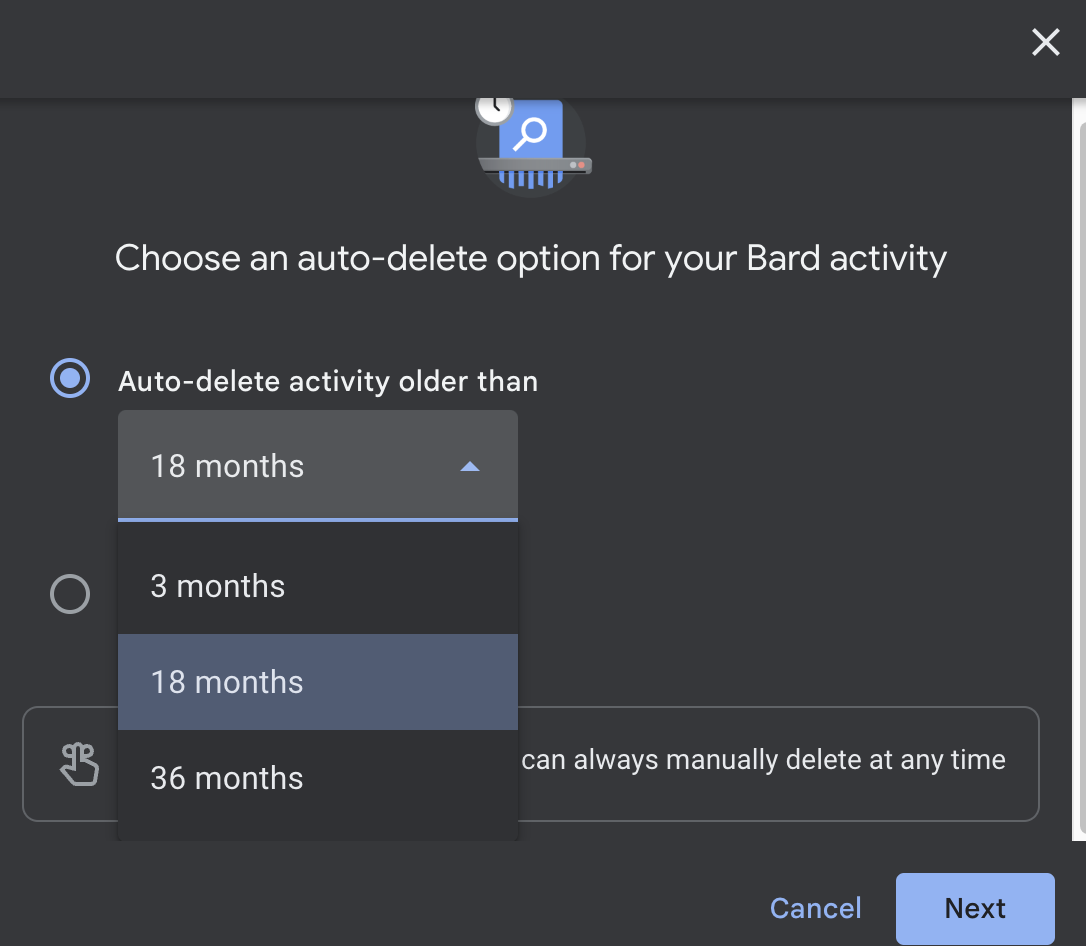Click the Next button
This screenshot has height=946, width=1086.
point(975,908)
